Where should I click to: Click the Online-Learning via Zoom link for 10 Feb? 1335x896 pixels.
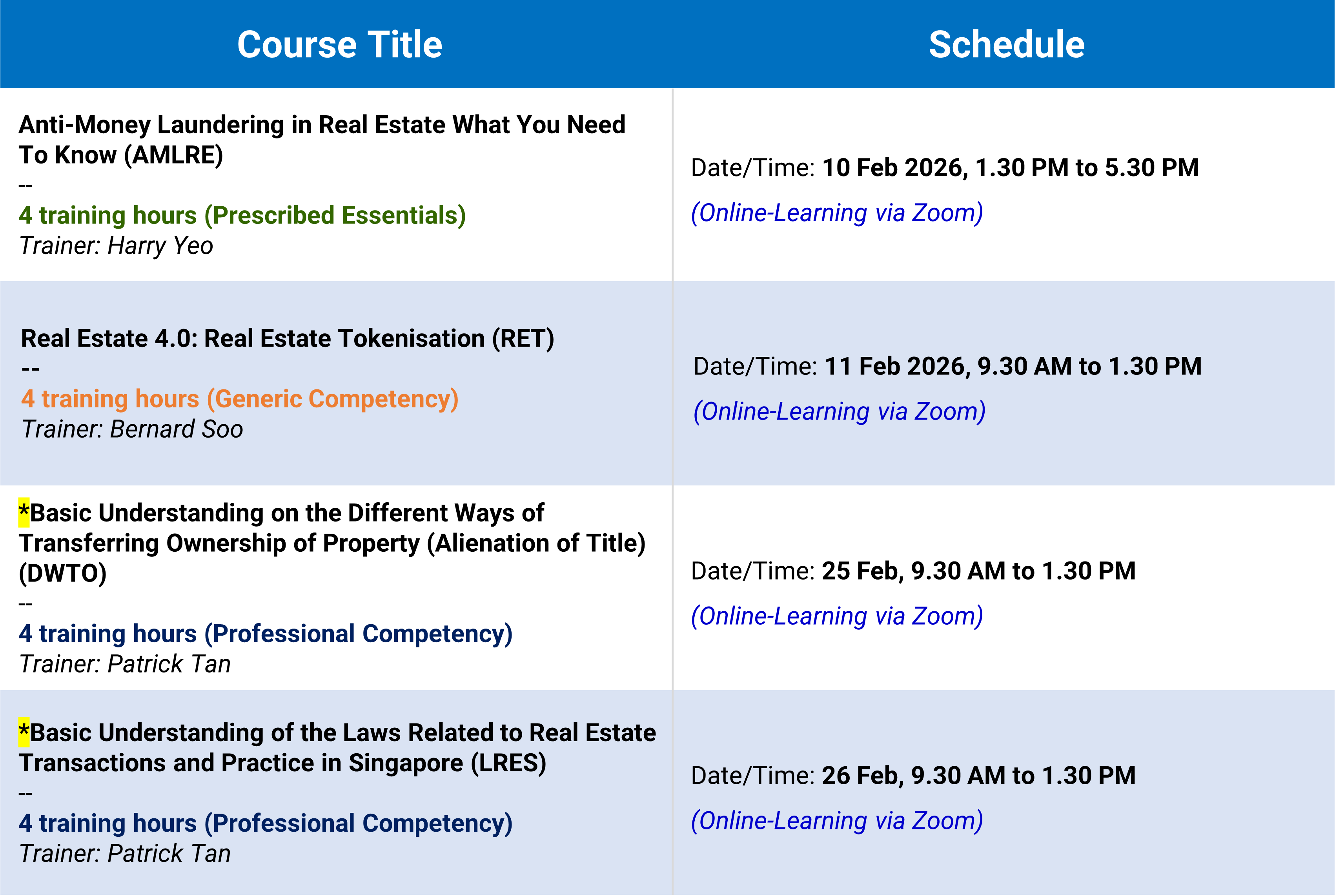837,213
